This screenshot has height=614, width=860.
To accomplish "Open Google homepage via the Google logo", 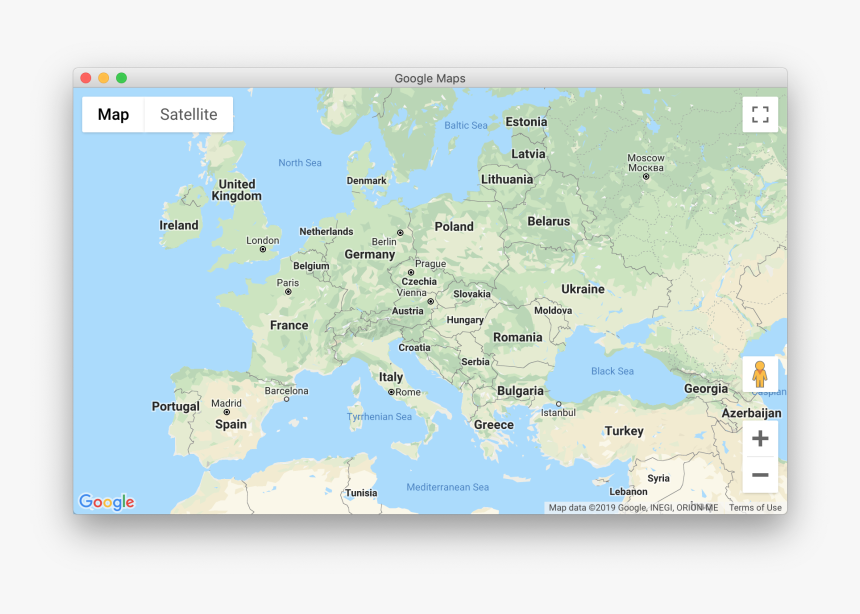I will click(x=107, y=501).
